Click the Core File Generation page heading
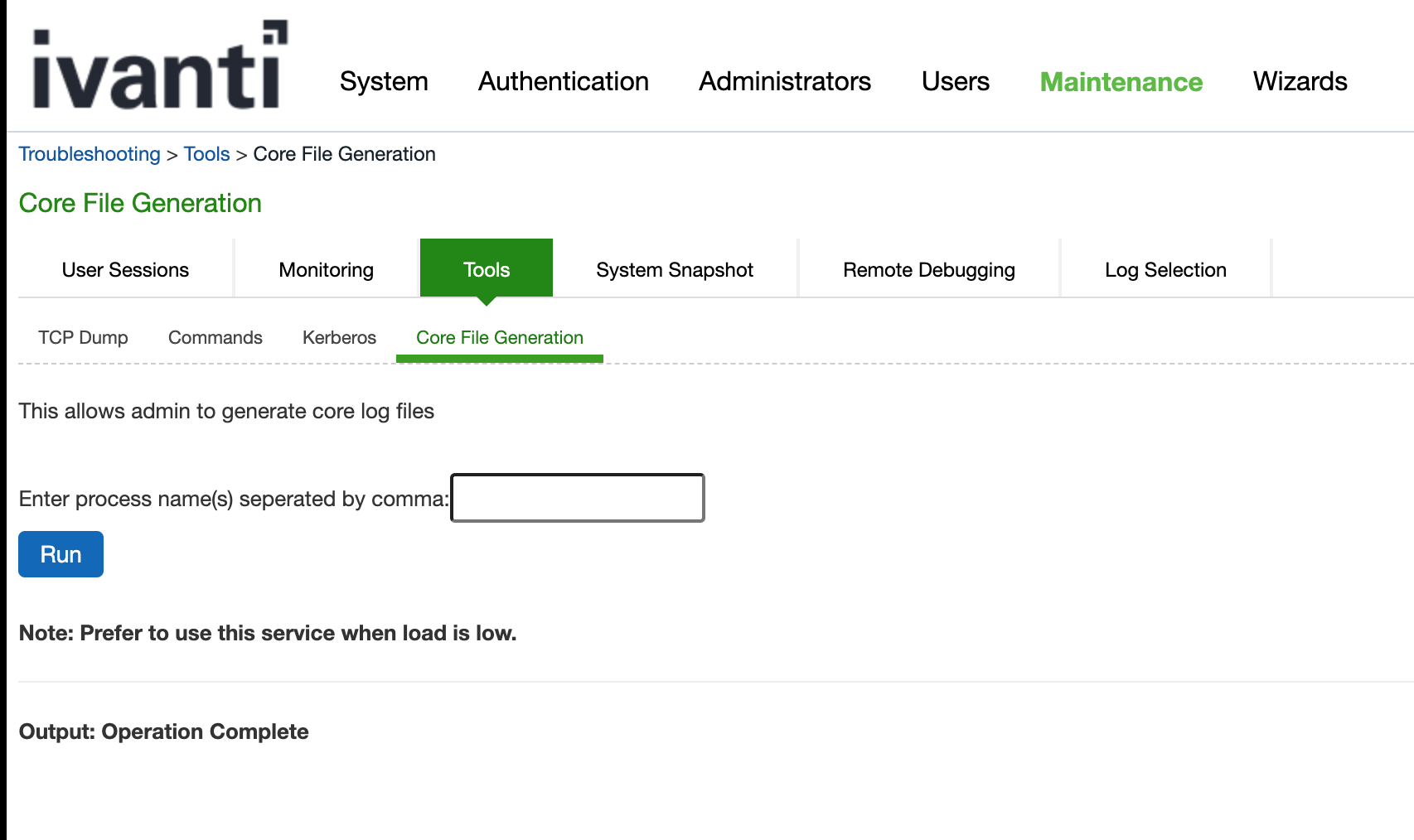Image resolution: width=1414 pixels, height=840 pixels. (x=140, y=203)
